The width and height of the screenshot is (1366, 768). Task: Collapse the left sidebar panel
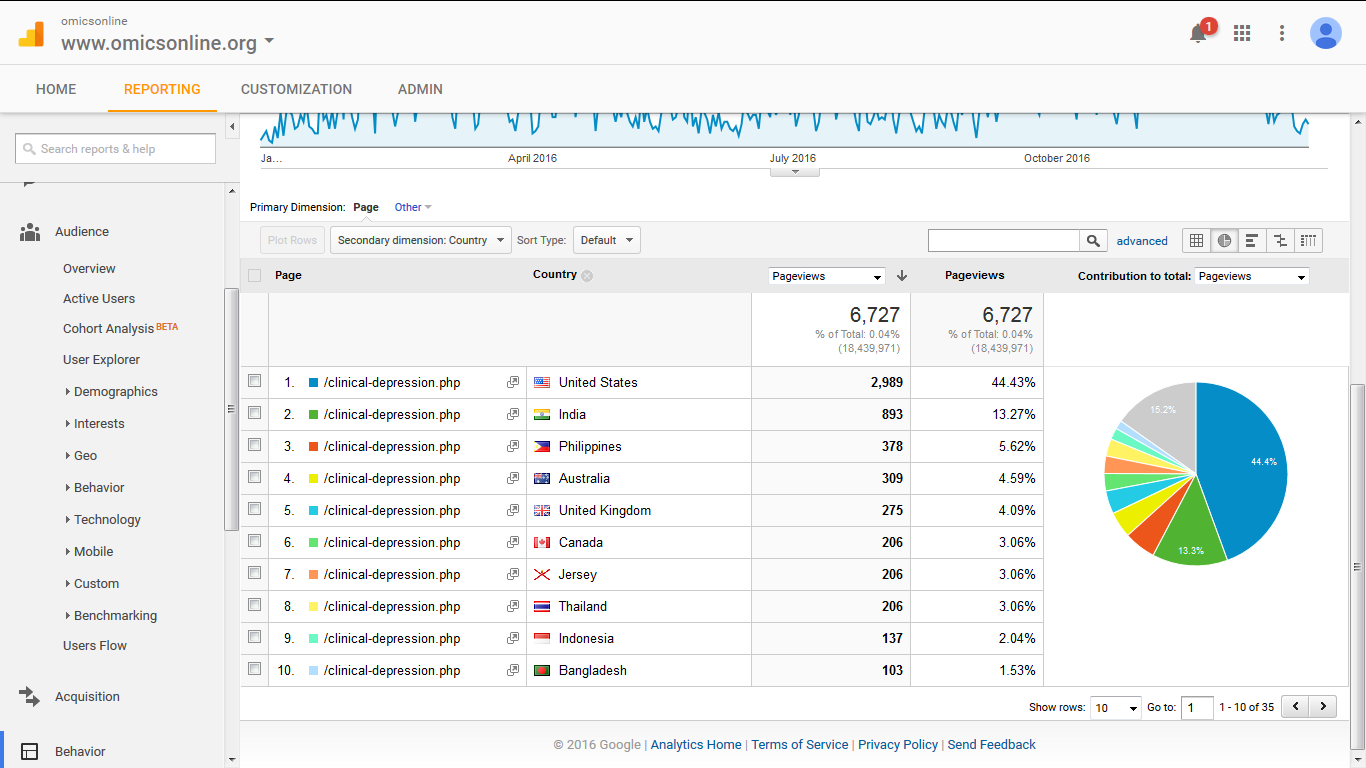233,127
